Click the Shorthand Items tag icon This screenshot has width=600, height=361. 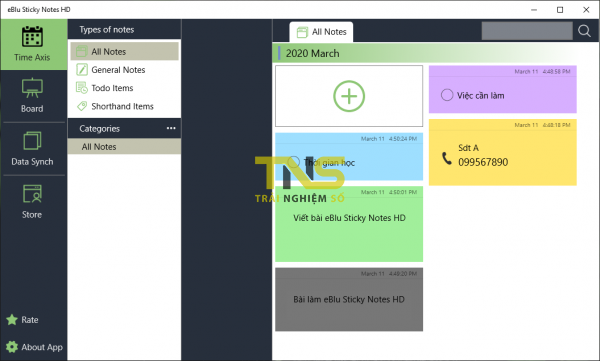[82, 106]
